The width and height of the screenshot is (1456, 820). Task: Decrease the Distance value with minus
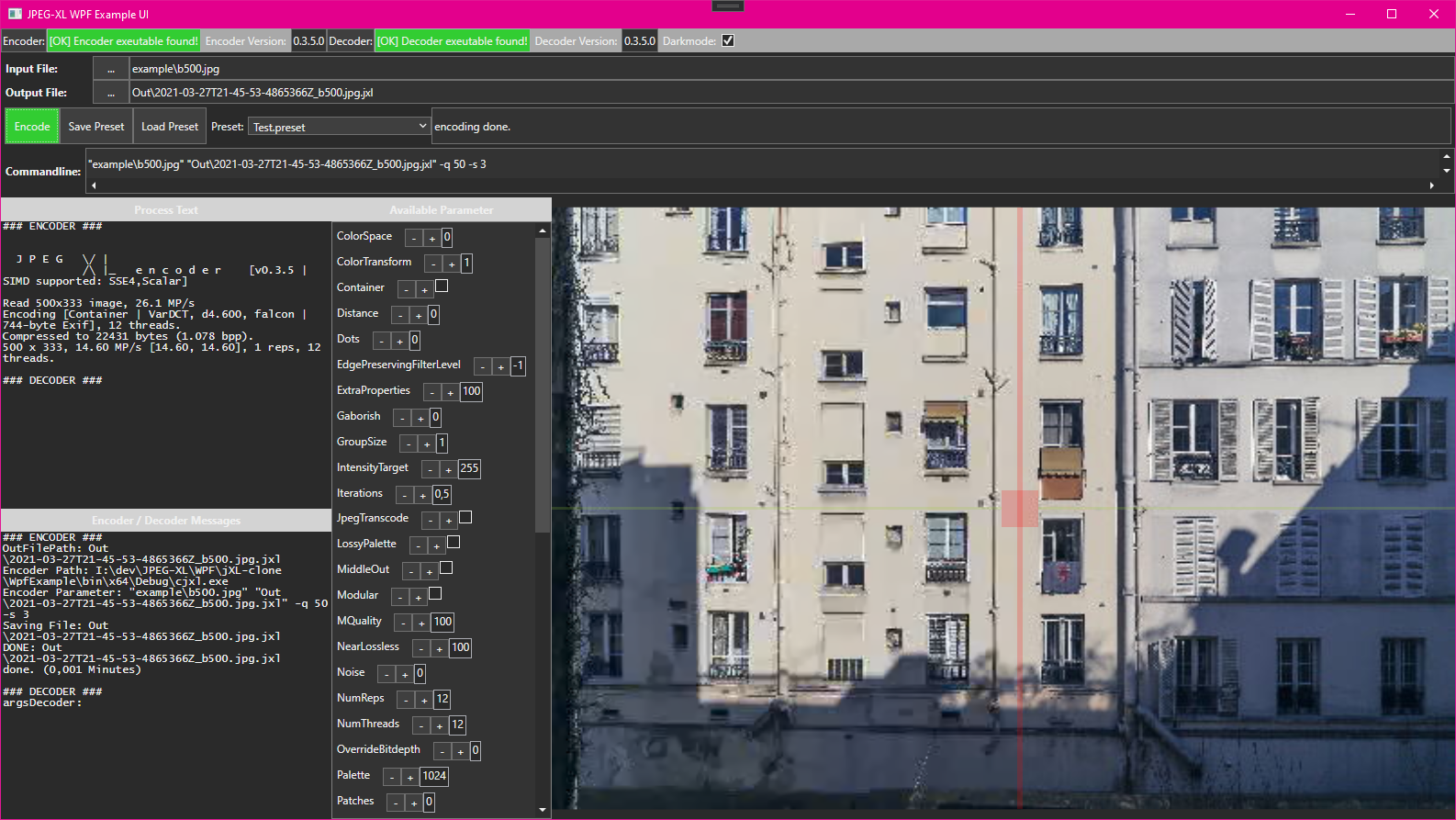point(400,315)
